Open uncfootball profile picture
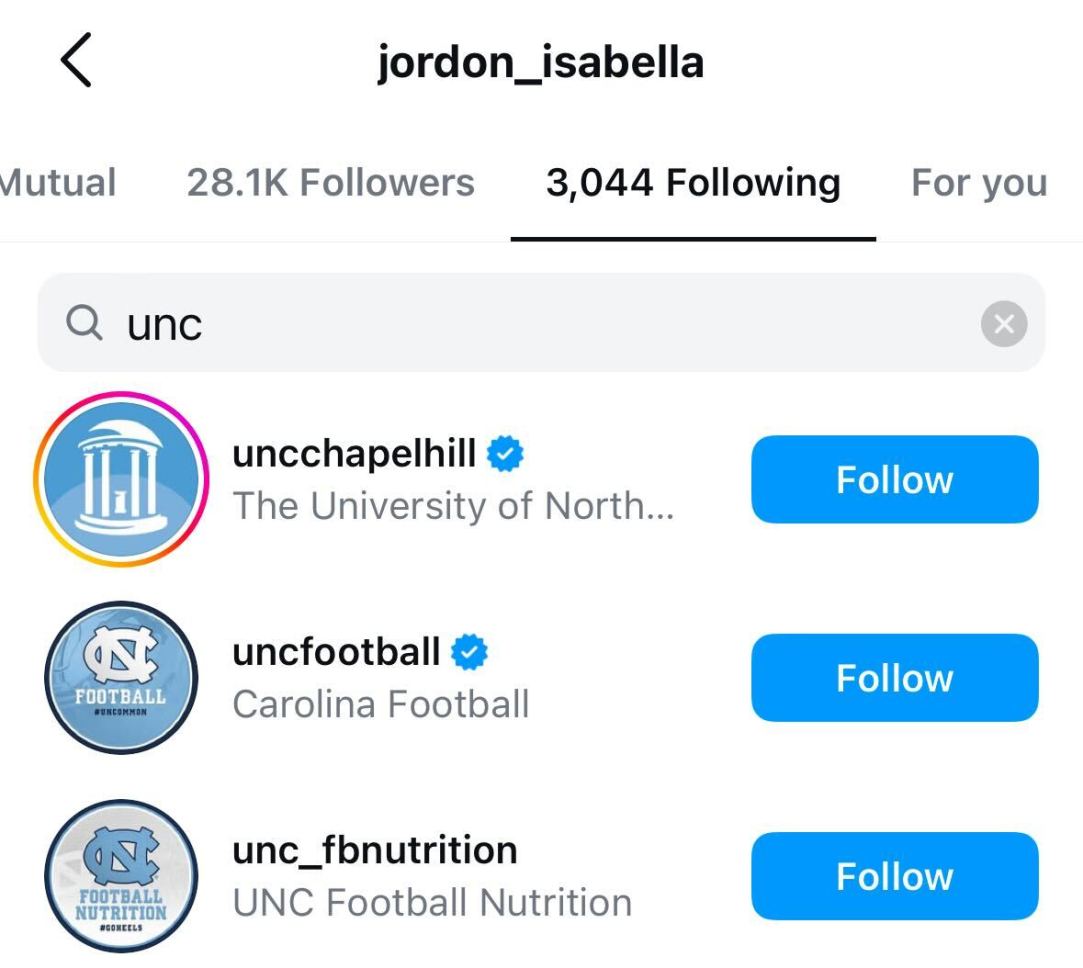This screenshot has height=968, width=1083. (121, 677)
